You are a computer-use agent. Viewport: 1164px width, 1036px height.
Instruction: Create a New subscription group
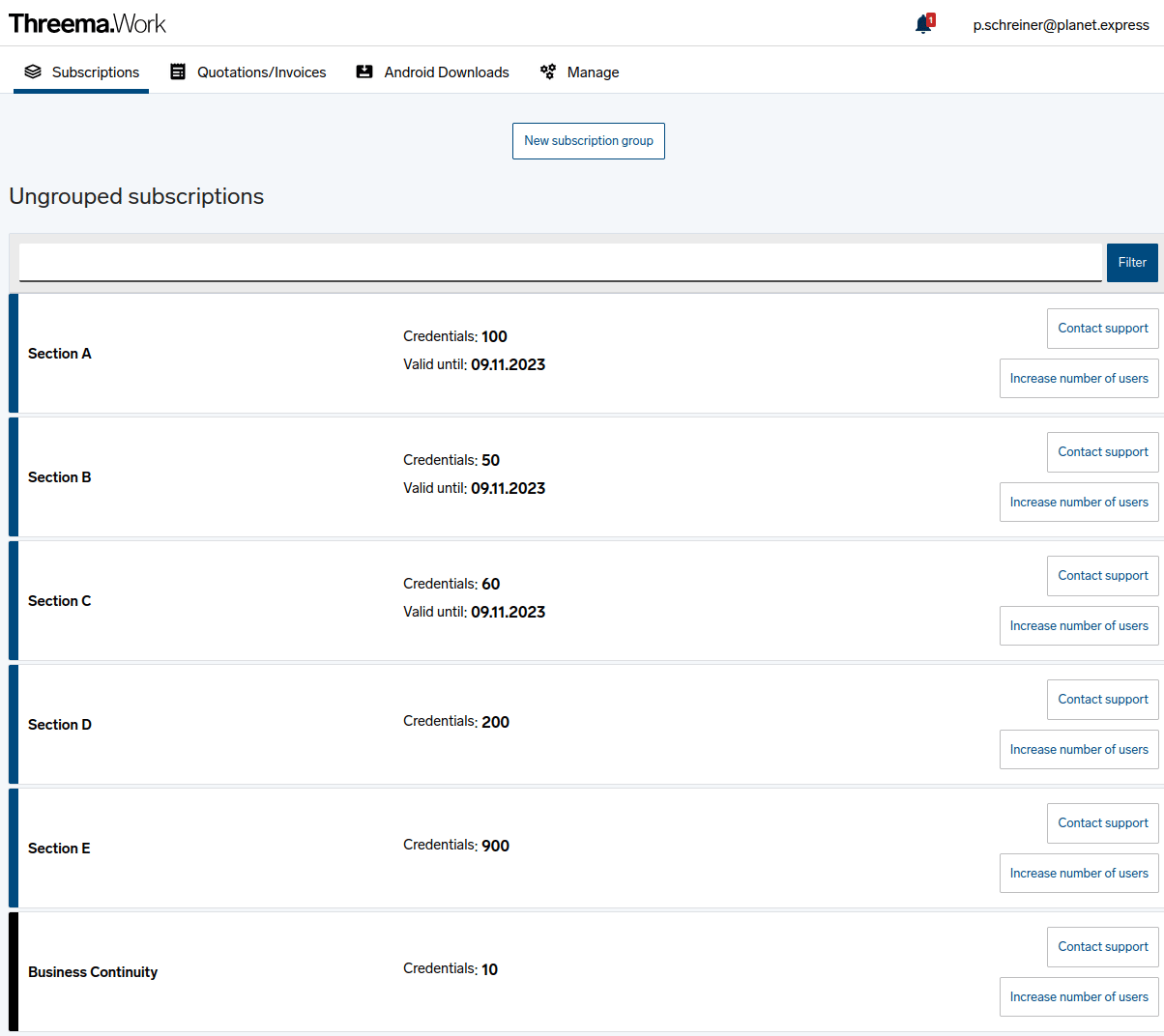pyautogui.click(x=589, y=141)
